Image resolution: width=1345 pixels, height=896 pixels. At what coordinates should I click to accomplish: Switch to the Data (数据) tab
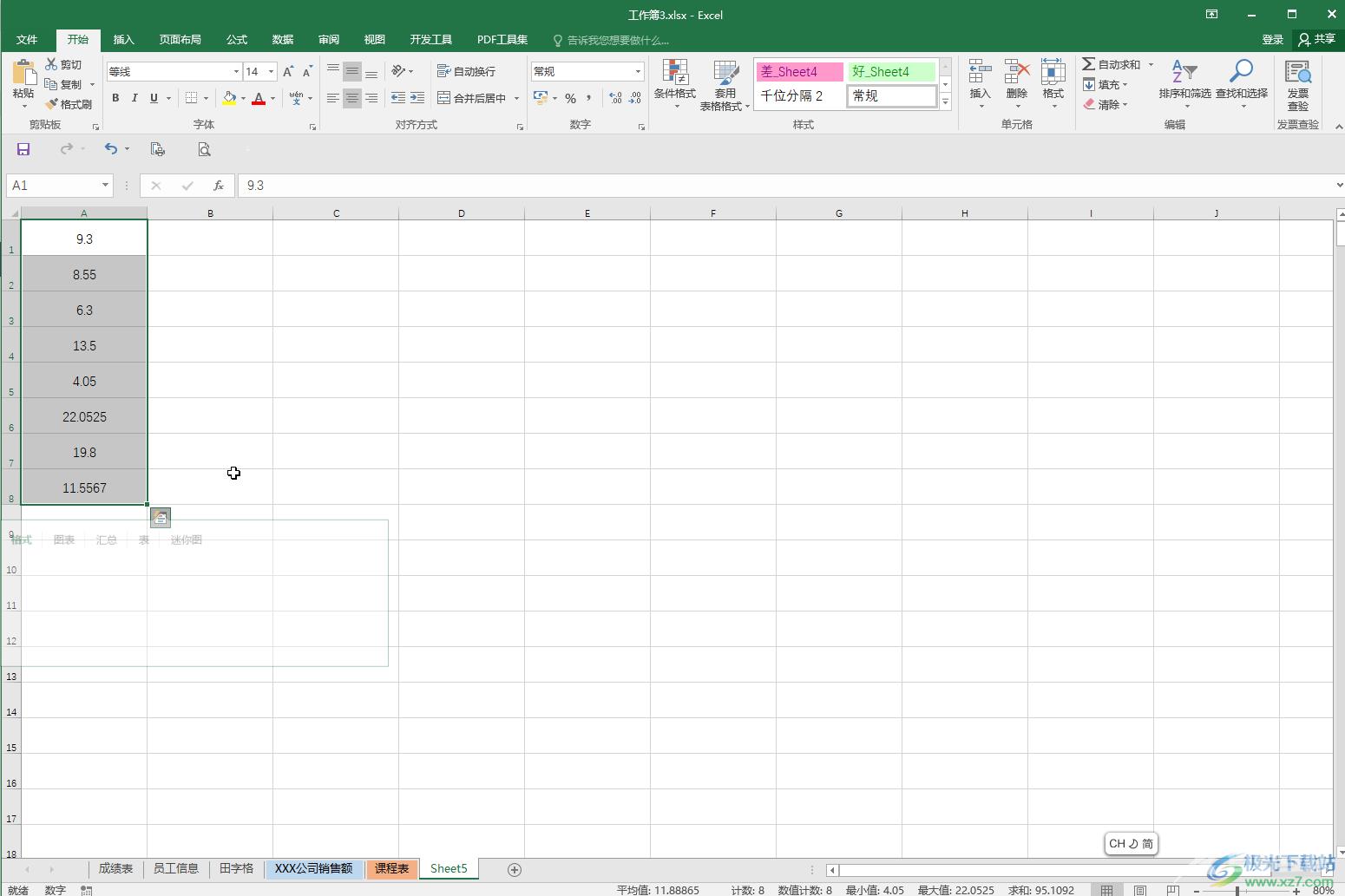283,40
